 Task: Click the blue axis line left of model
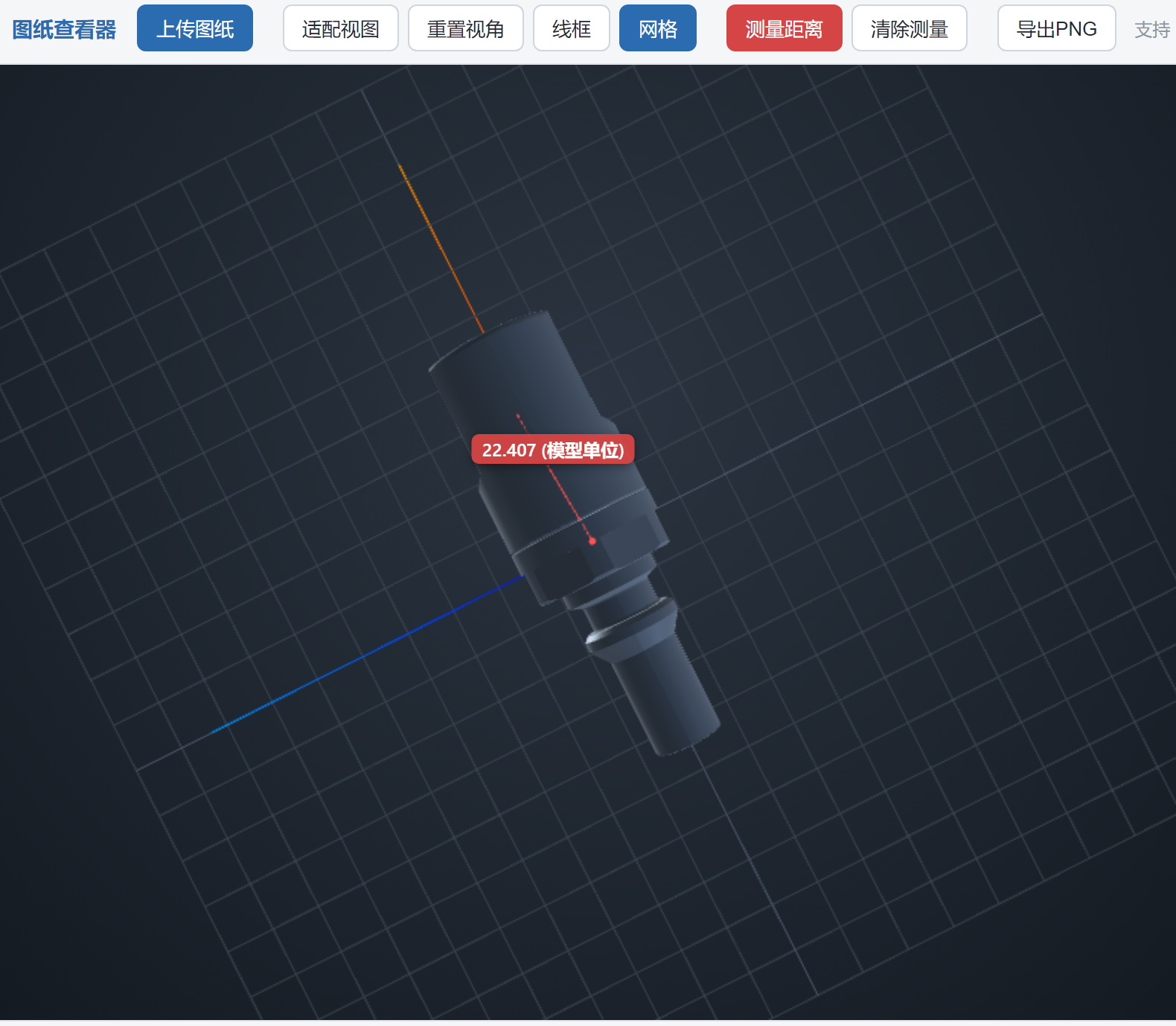tap(368, 654)
